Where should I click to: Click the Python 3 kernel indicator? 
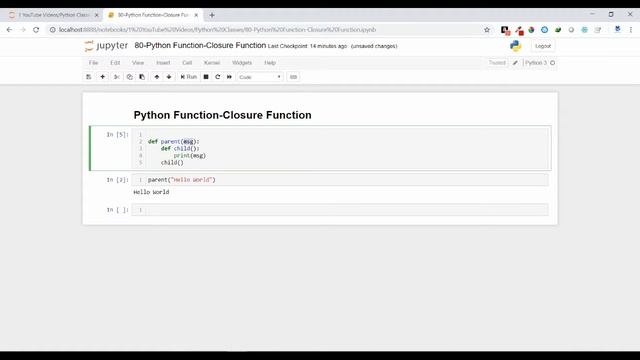536,63
